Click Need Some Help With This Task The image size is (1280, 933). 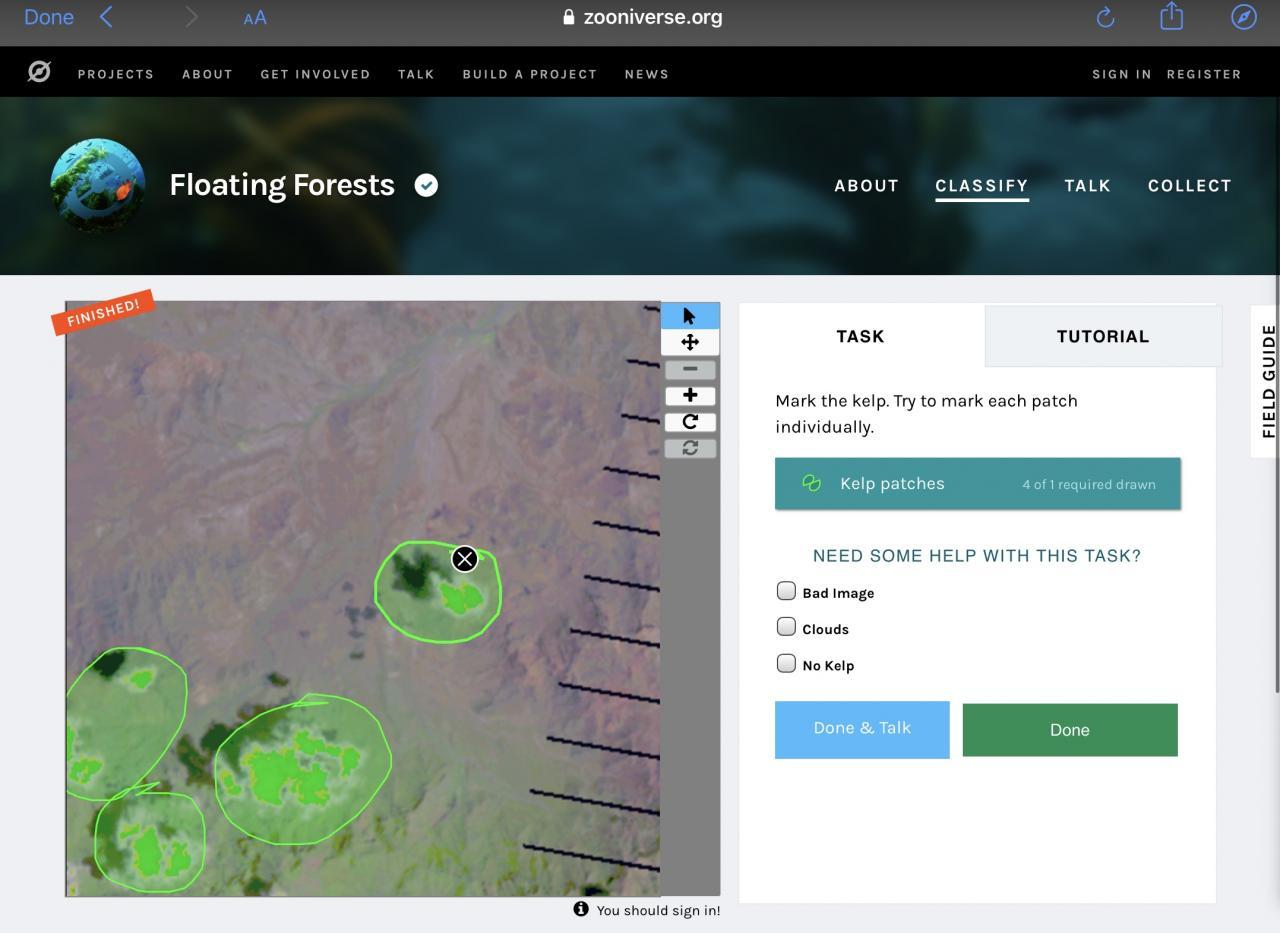click(x=977, y=556)
